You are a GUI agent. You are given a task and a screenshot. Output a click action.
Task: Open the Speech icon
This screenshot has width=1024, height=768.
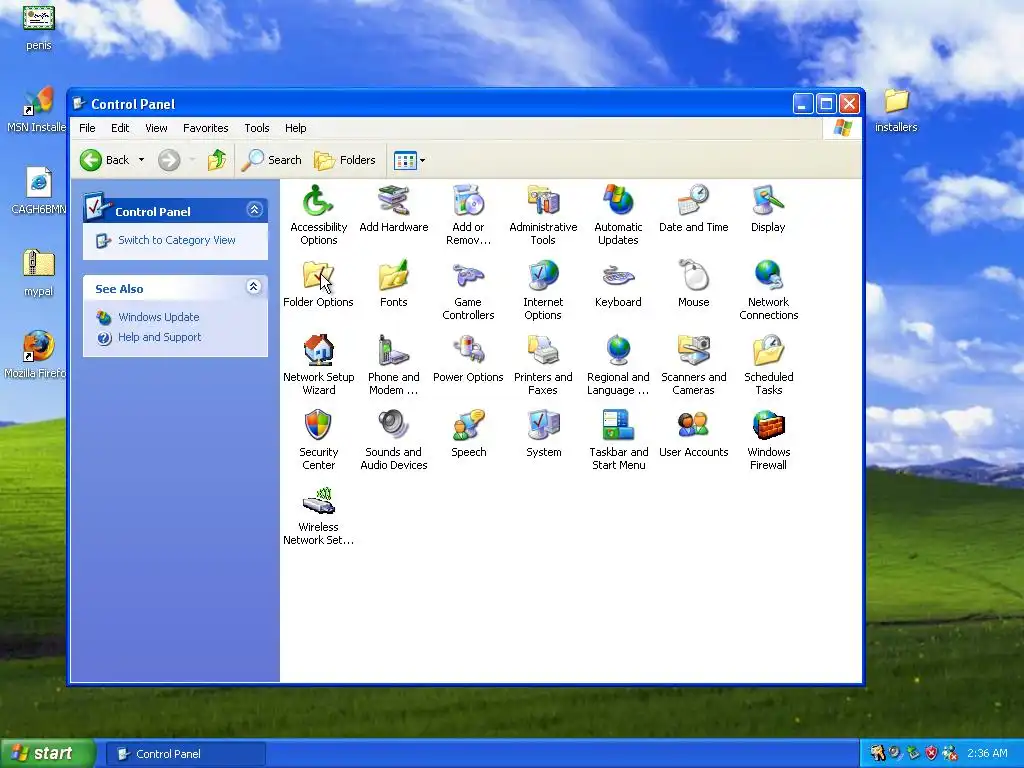[x=468, y=434]
